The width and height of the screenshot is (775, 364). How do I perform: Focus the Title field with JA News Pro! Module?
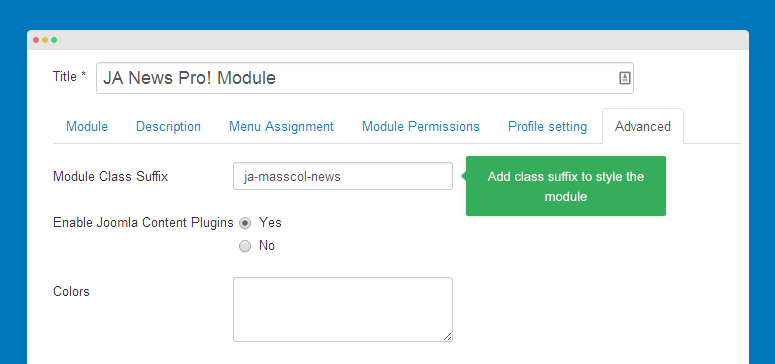tap(365, 78)
